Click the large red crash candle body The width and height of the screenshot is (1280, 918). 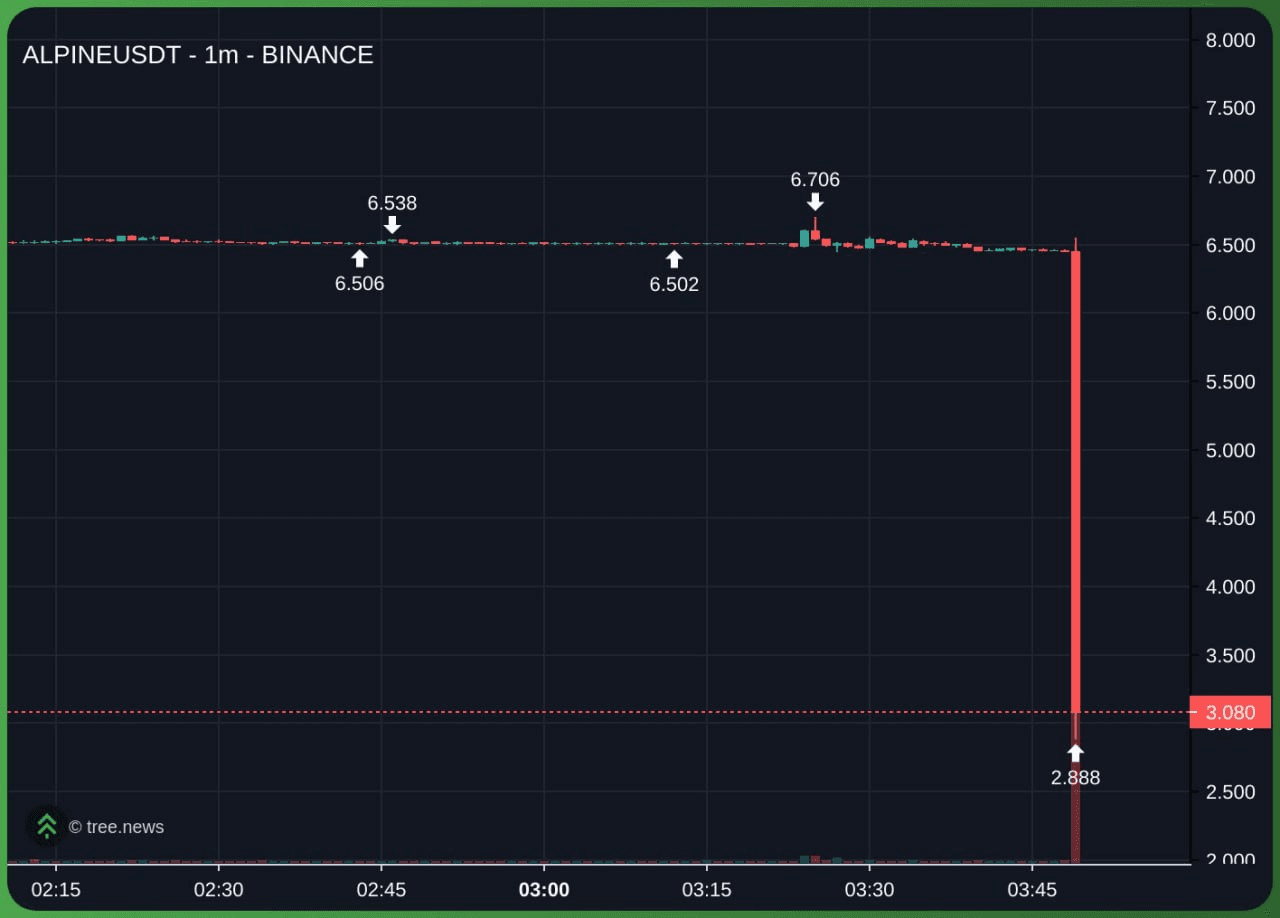(x=1076, y=481)
